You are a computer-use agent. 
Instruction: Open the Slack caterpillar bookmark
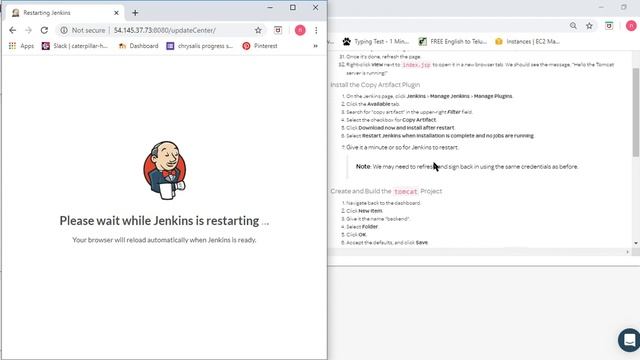pyautogui.click(x=75, y=46)
